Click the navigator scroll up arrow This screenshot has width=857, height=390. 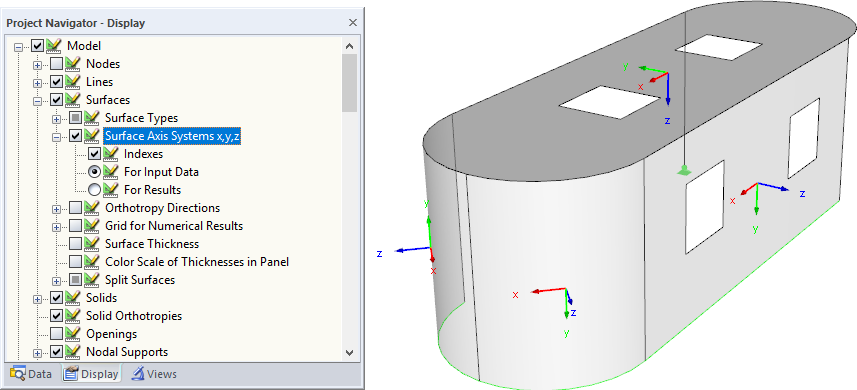pyautogui.click(x=350, y=46)
